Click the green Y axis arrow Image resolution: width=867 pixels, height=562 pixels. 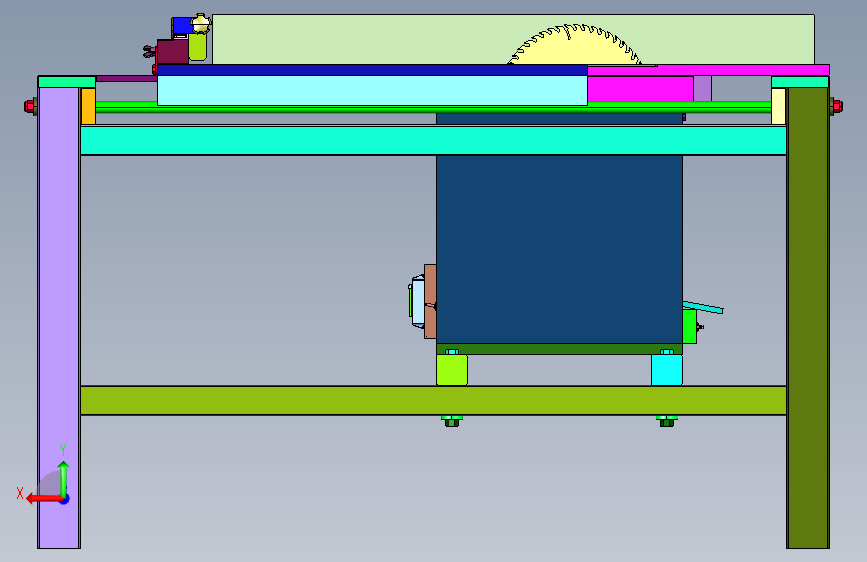tap(64, 478)
